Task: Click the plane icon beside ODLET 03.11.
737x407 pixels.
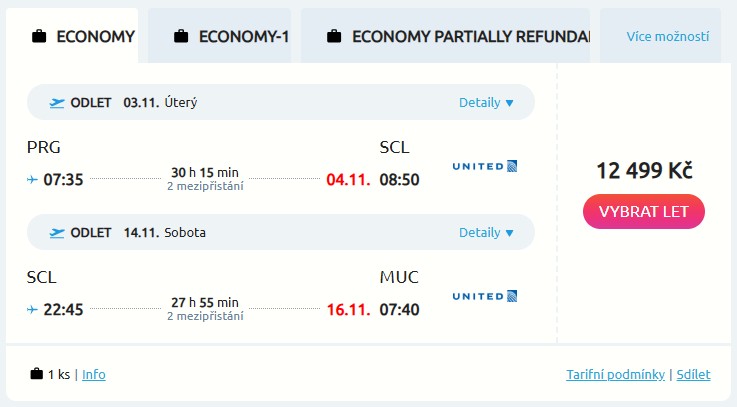Action: 57,102
